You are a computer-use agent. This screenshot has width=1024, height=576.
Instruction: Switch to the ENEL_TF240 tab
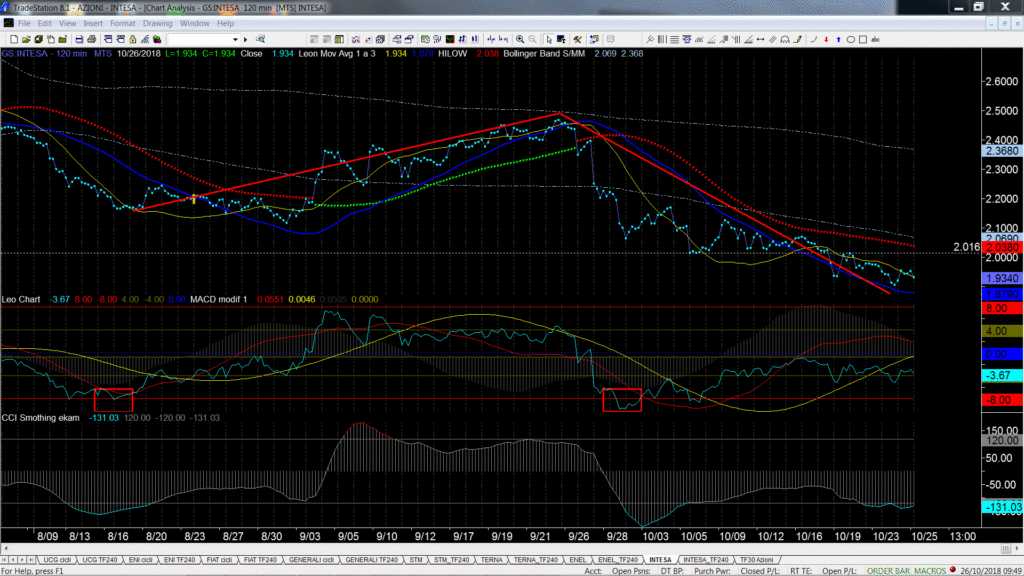[x=618, y=560]
